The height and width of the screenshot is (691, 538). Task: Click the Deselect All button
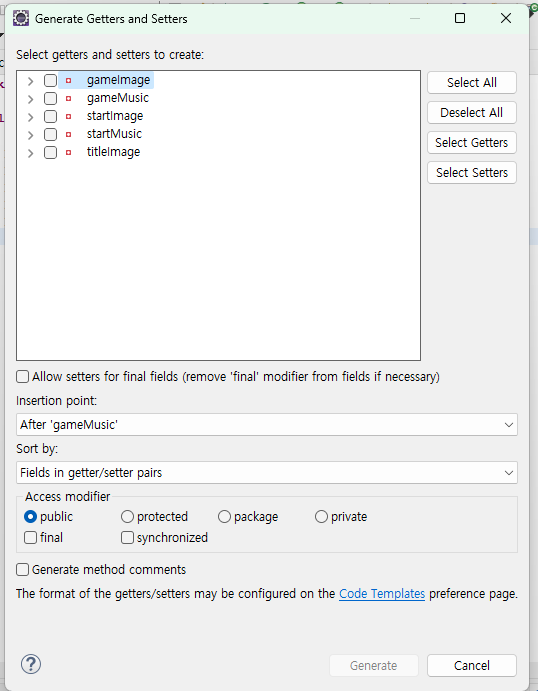click(x=471, y=112)
